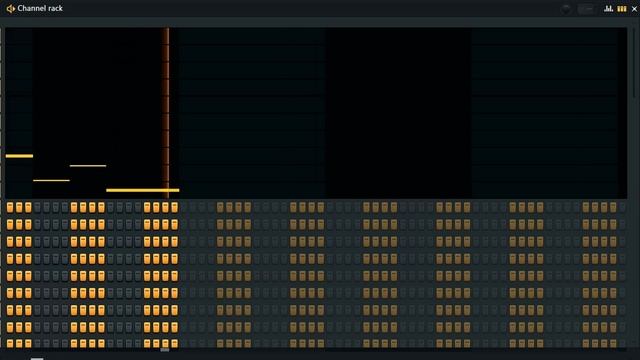Image resolution: width=640 pixels, height=360 pixels.
Task: Select the thin third note in the piano roll
Action: click(x=88, y=166)
